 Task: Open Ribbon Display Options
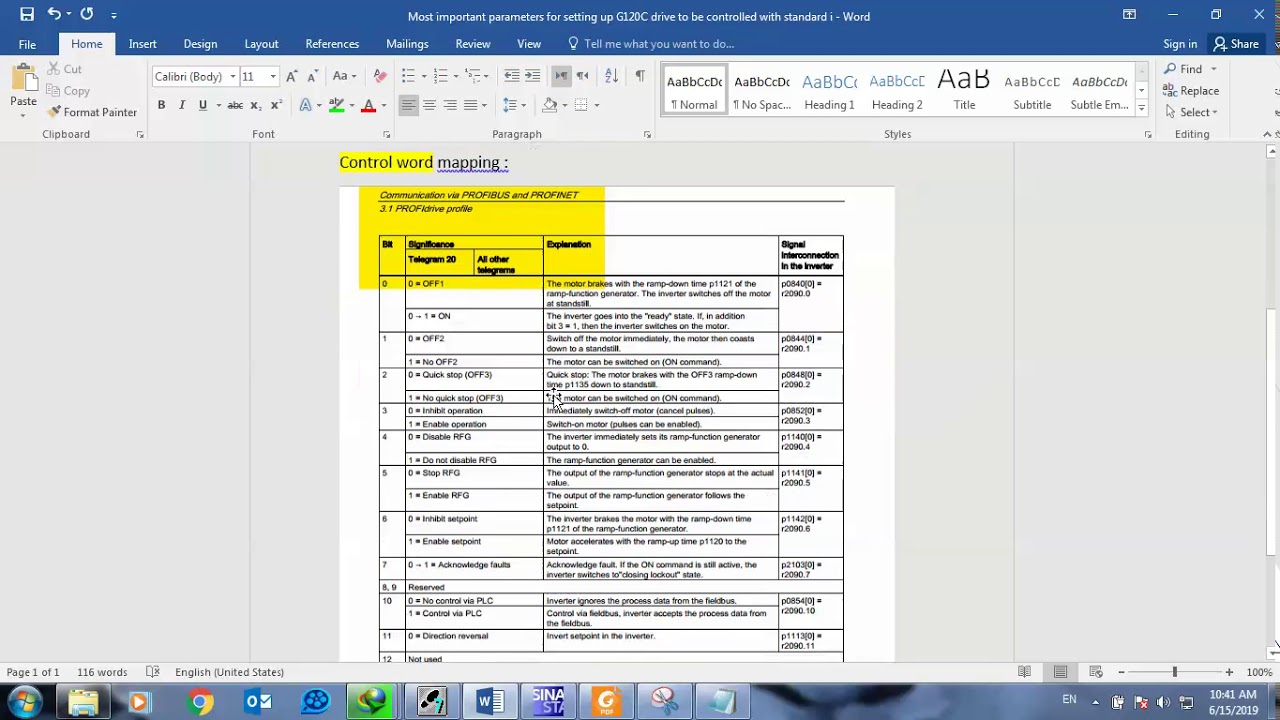coord(1129,15)
